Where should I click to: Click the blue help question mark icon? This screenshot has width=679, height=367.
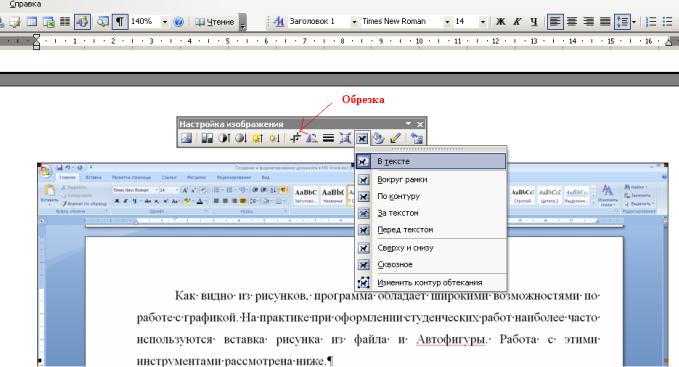pyautogui.click(x=178, y=22)
